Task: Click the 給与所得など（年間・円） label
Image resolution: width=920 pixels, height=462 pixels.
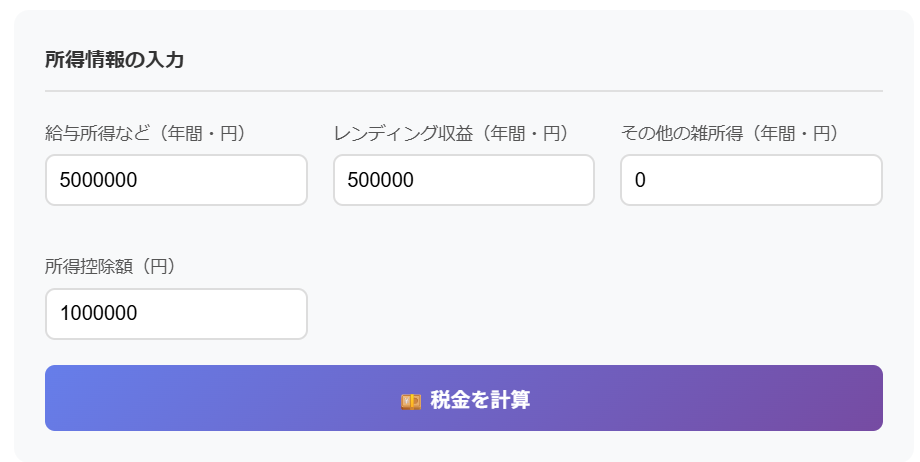Action: (x=146, y=133)
